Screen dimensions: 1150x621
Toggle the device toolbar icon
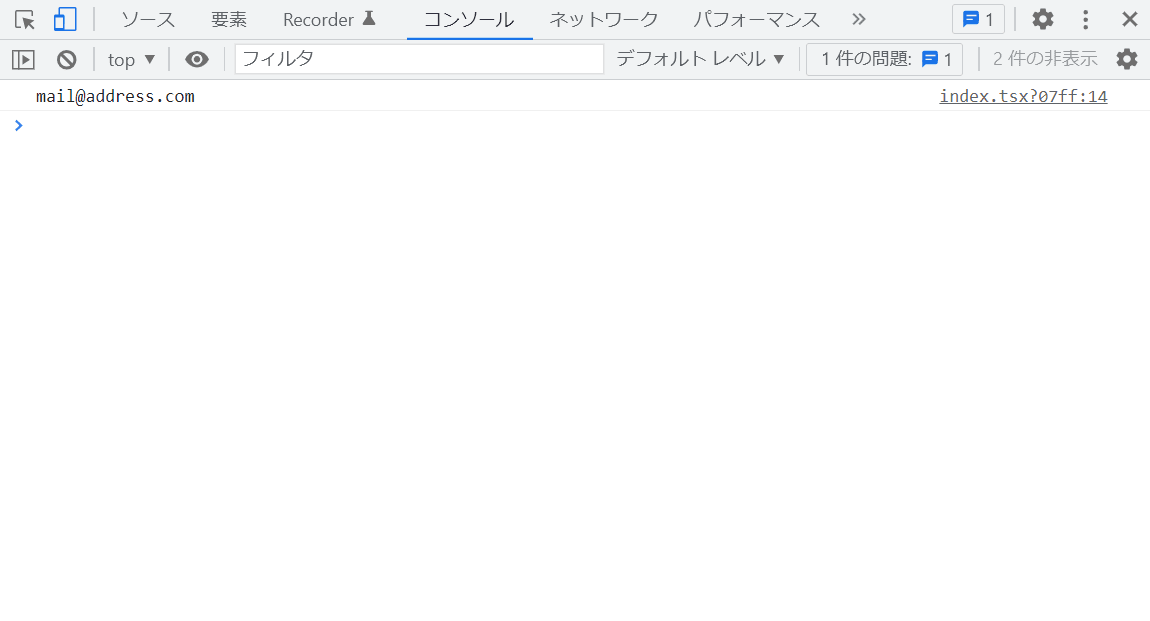pyautogui.click(x=65, y=20)
